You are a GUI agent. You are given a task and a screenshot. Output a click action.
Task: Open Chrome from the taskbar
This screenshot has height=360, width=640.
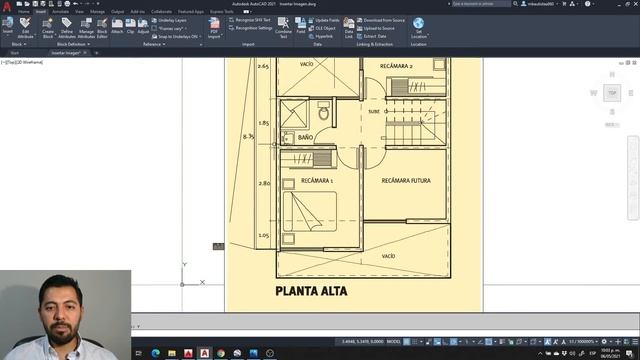tap(221, 353)
